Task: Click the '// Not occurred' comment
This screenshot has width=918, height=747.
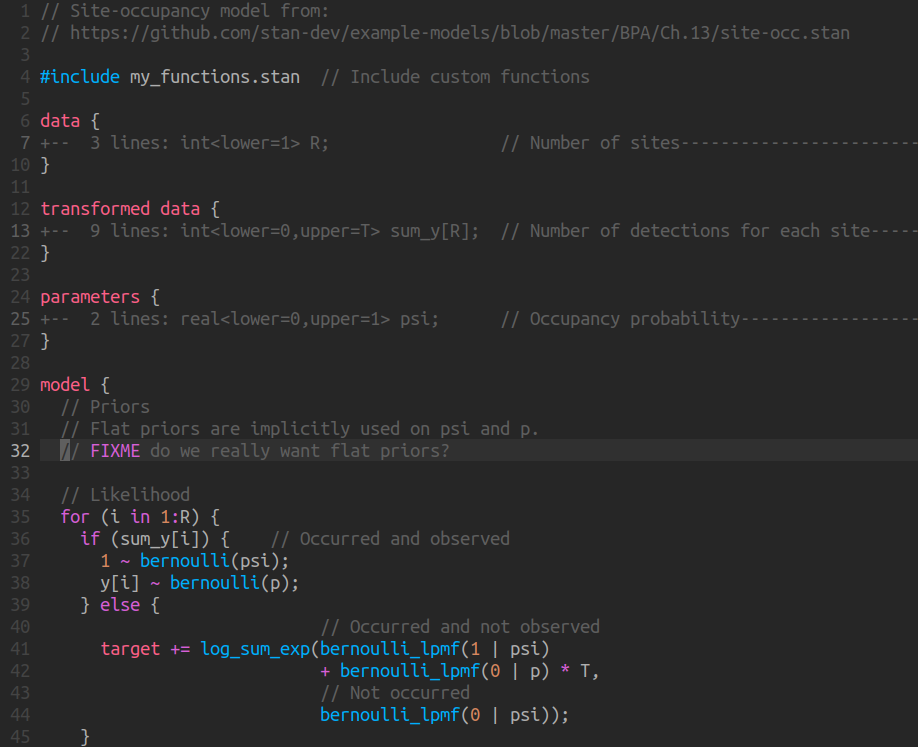Action: coord(395,693)
